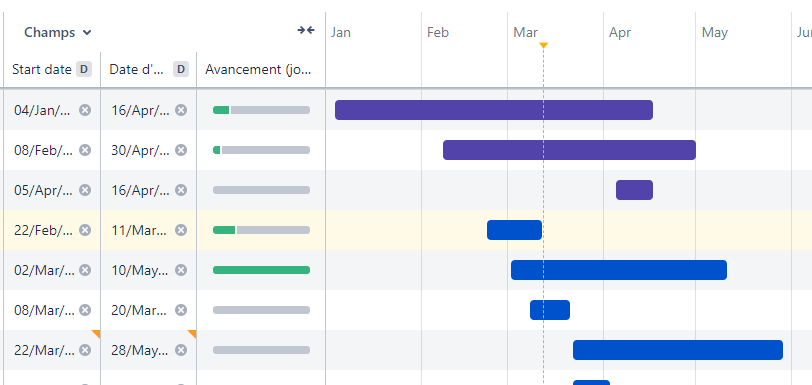This screenshot has width=812, height=385.
Task: Click the 02/Mar start date cell
Action: (x=52, y=270)
